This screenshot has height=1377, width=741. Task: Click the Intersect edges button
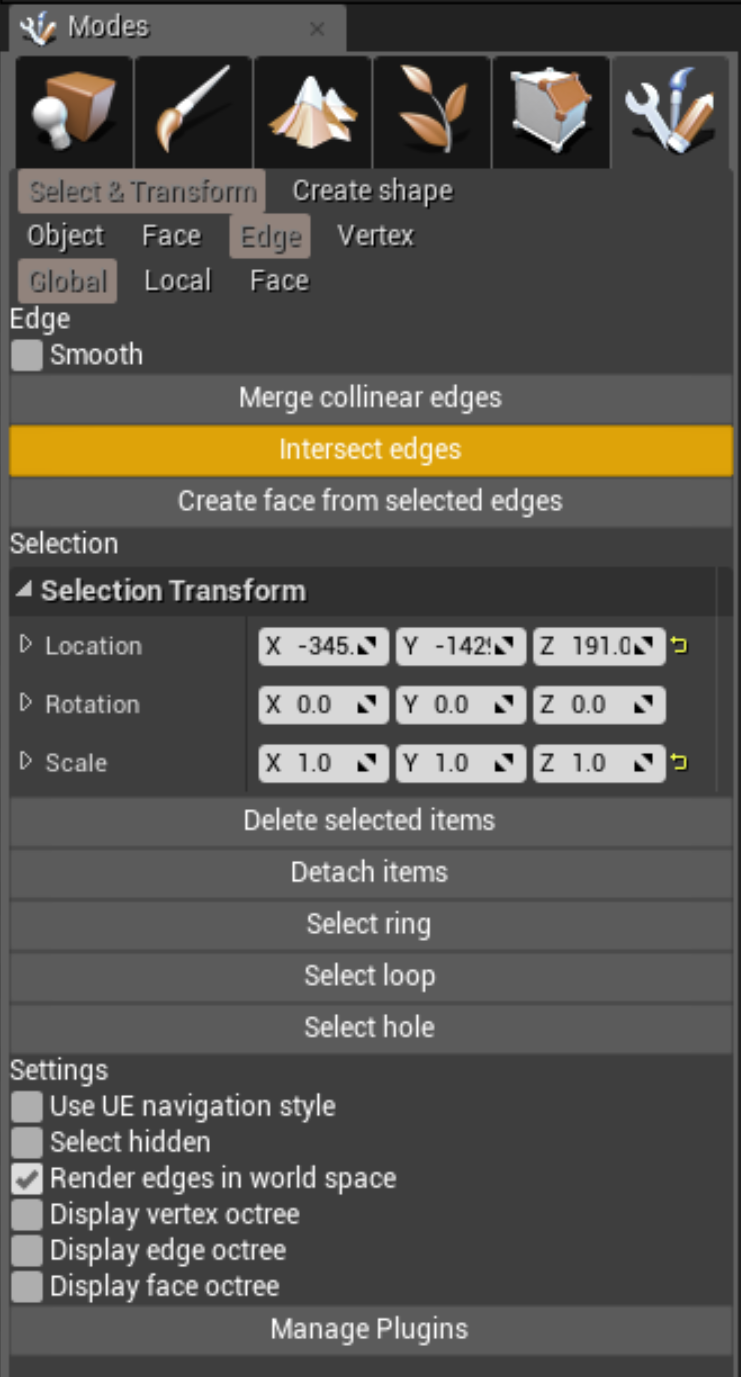pyautogui.click(x=371, y=450)
